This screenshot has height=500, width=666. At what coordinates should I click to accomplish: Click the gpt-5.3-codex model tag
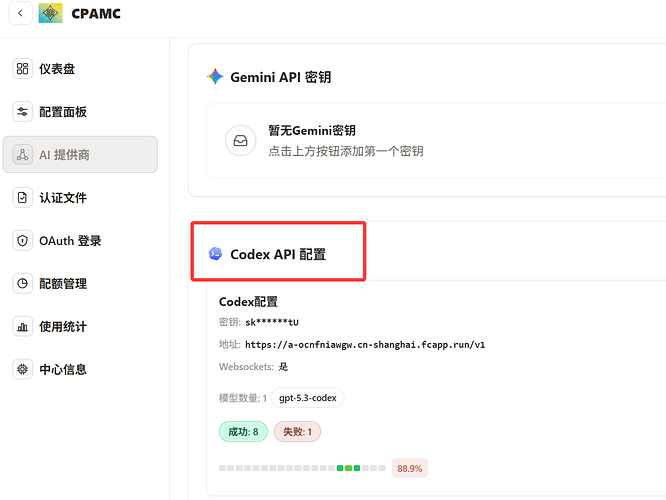(308, 398)
